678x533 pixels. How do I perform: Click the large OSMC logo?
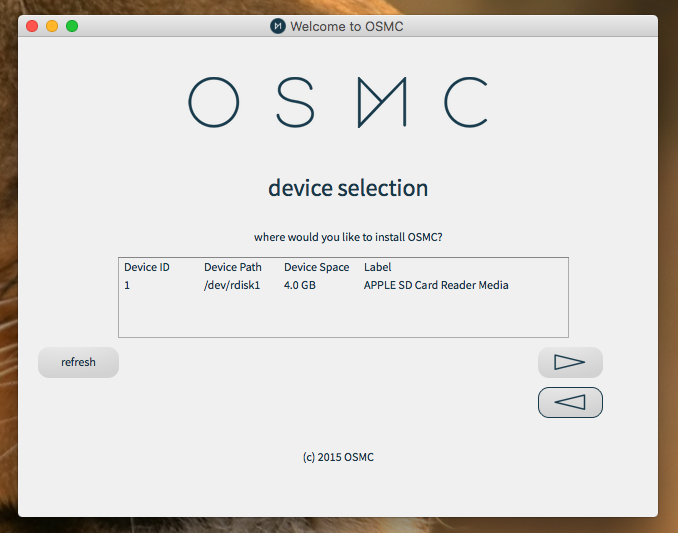339,102
